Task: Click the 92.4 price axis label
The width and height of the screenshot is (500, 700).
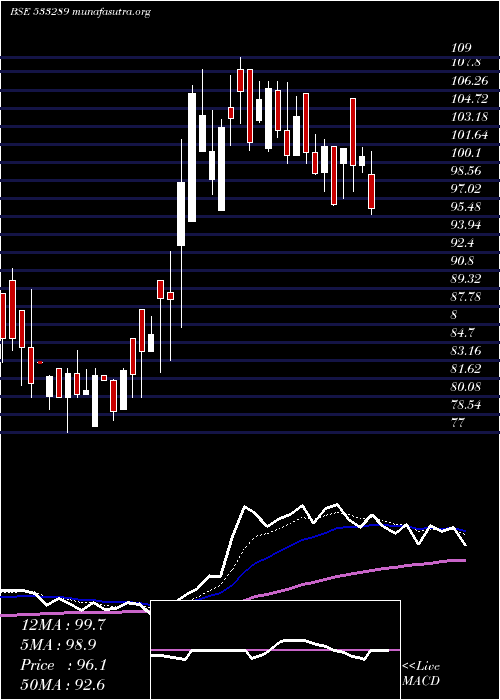Action: (463, 243)
